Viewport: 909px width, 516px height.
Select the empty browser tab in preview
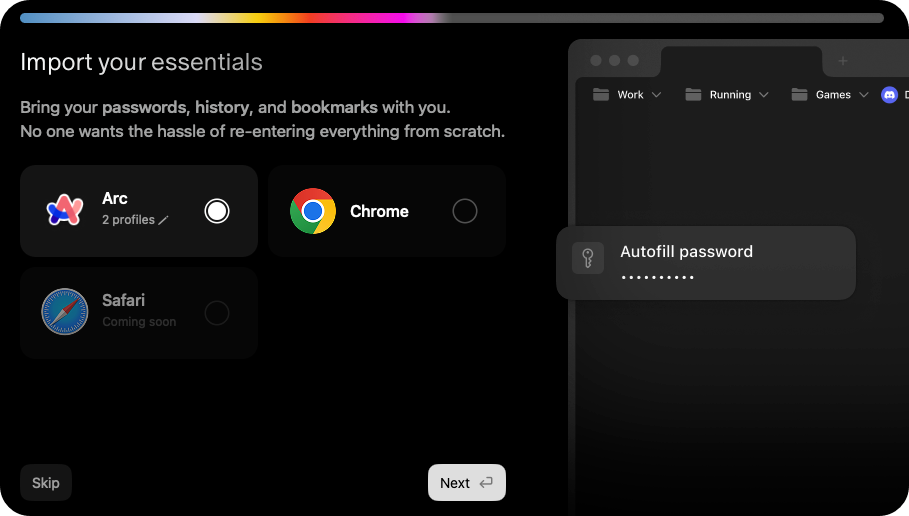(x=741, y=61)
